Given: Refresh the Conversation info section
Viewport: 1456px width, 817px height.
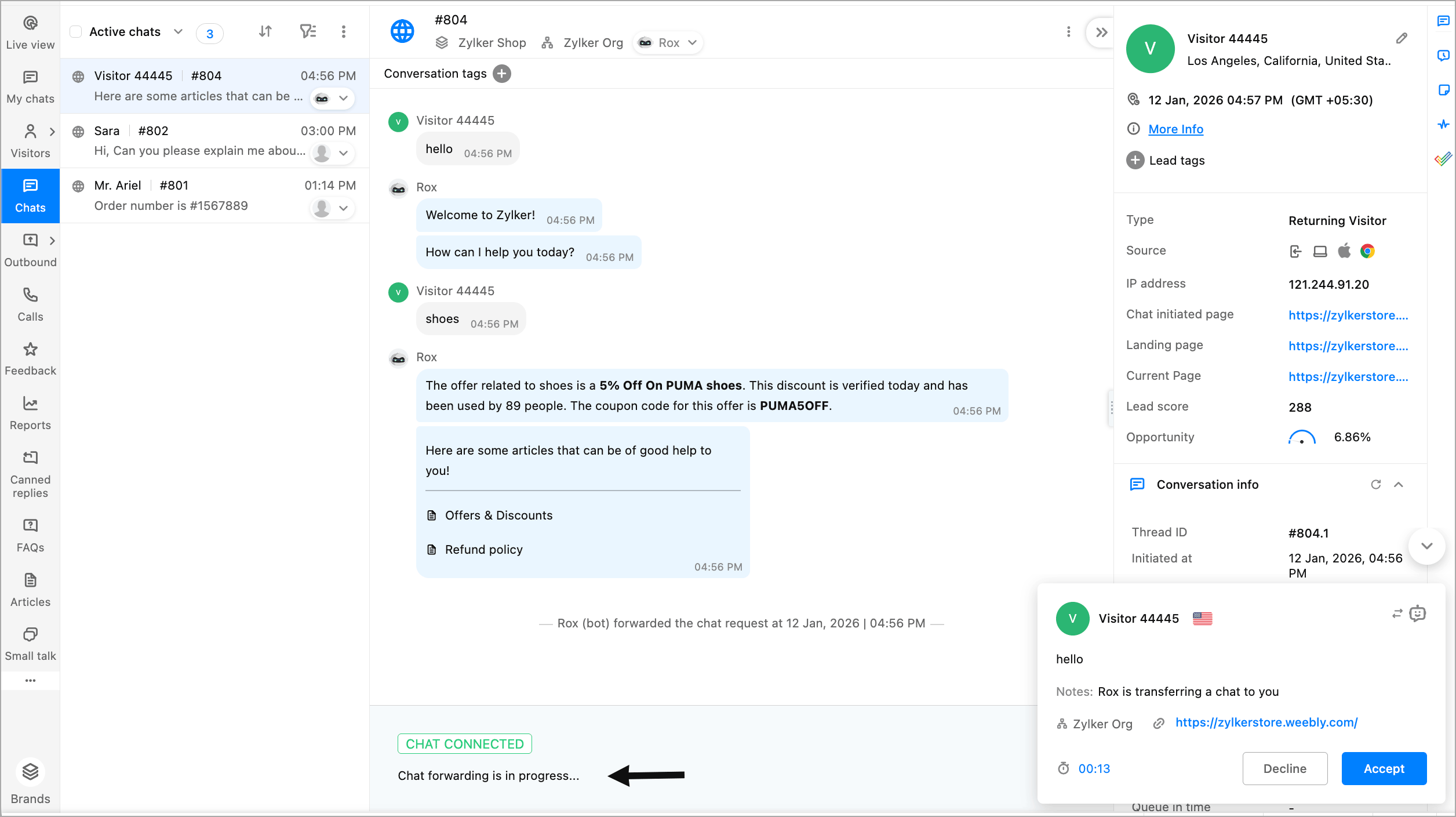Looking at the screenshot, I should point(1375,485).
